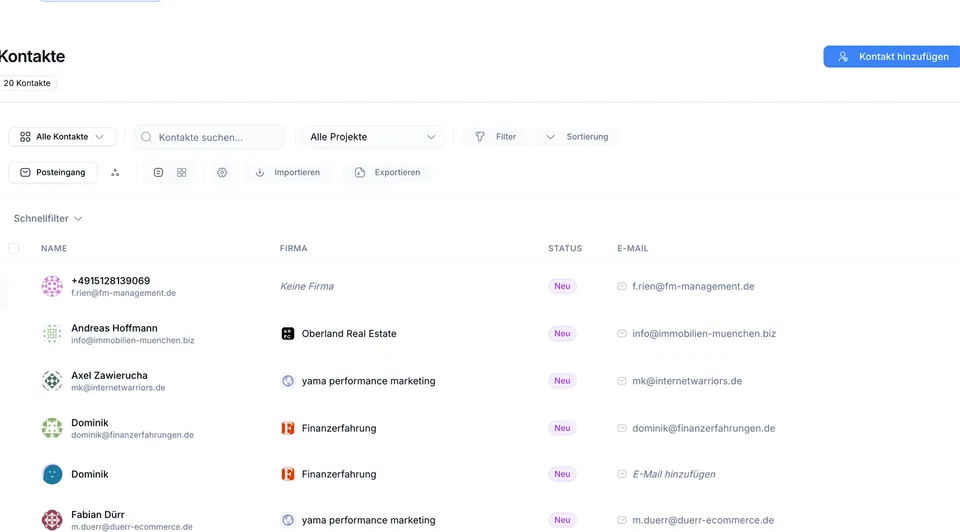Click email f.rien@fm-management.de in E-Mail column
Viewport: 960px width, 532px height.
693,286
